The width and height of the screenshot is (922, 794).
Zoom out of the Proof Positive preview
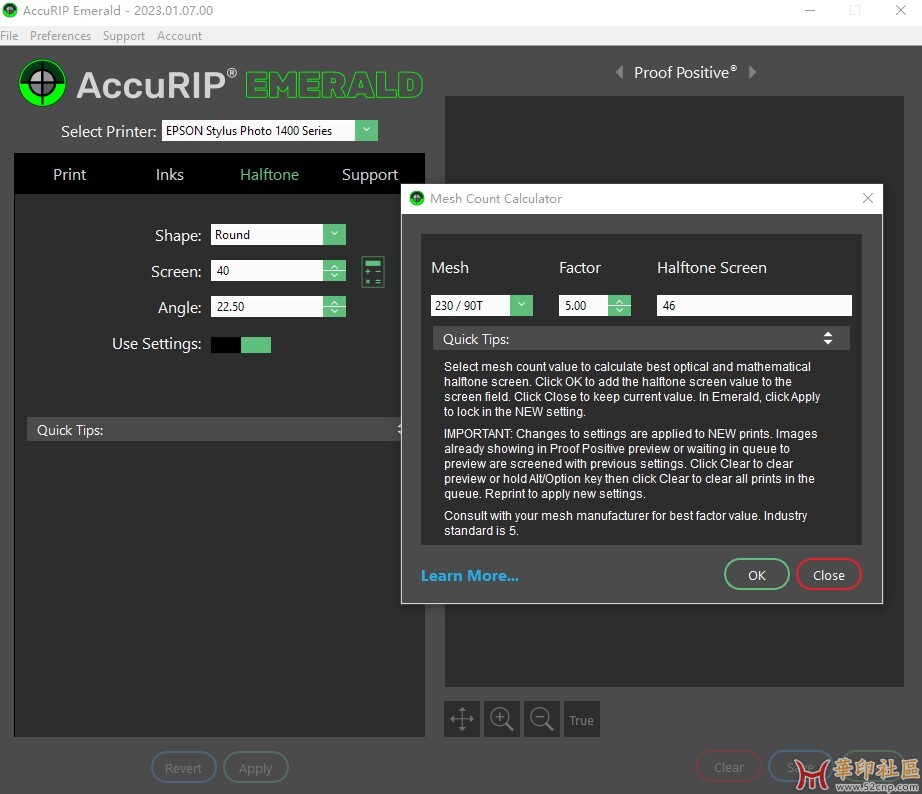[x=542, y=719]
